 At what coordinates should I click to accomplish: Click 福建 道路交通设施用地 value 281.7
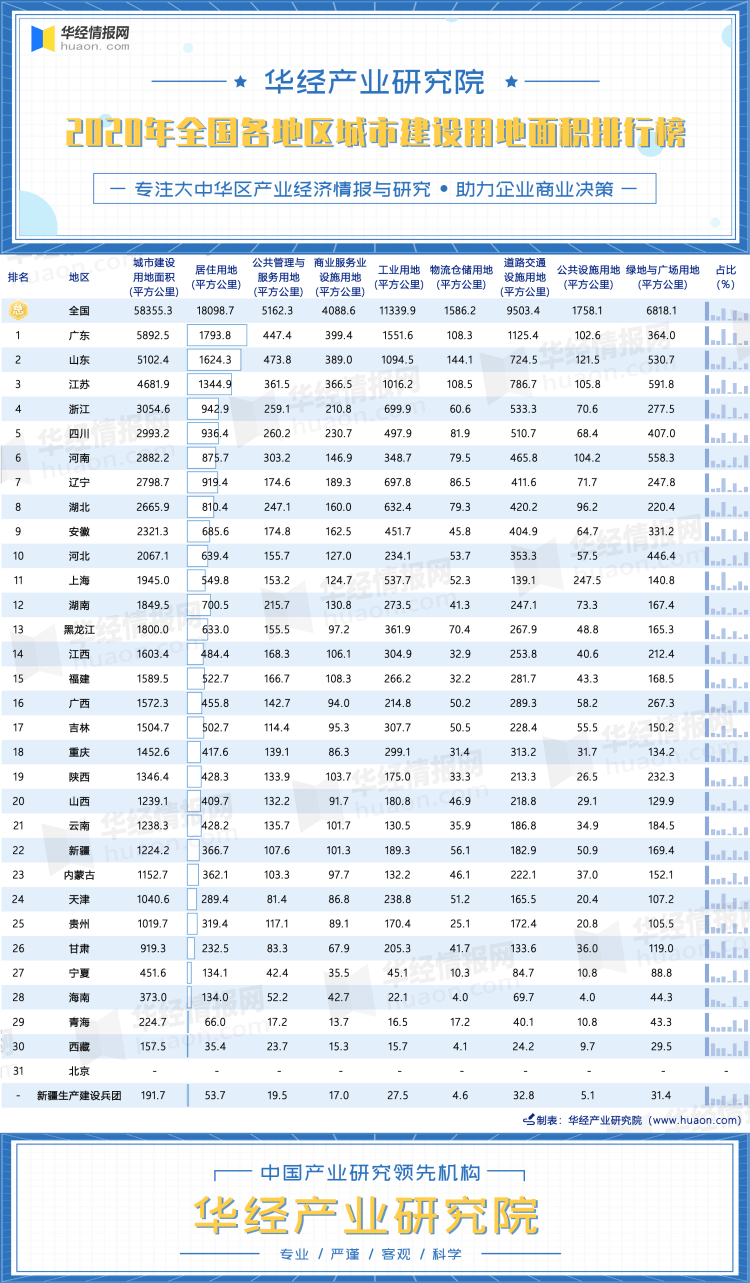(x=523, y=678)
